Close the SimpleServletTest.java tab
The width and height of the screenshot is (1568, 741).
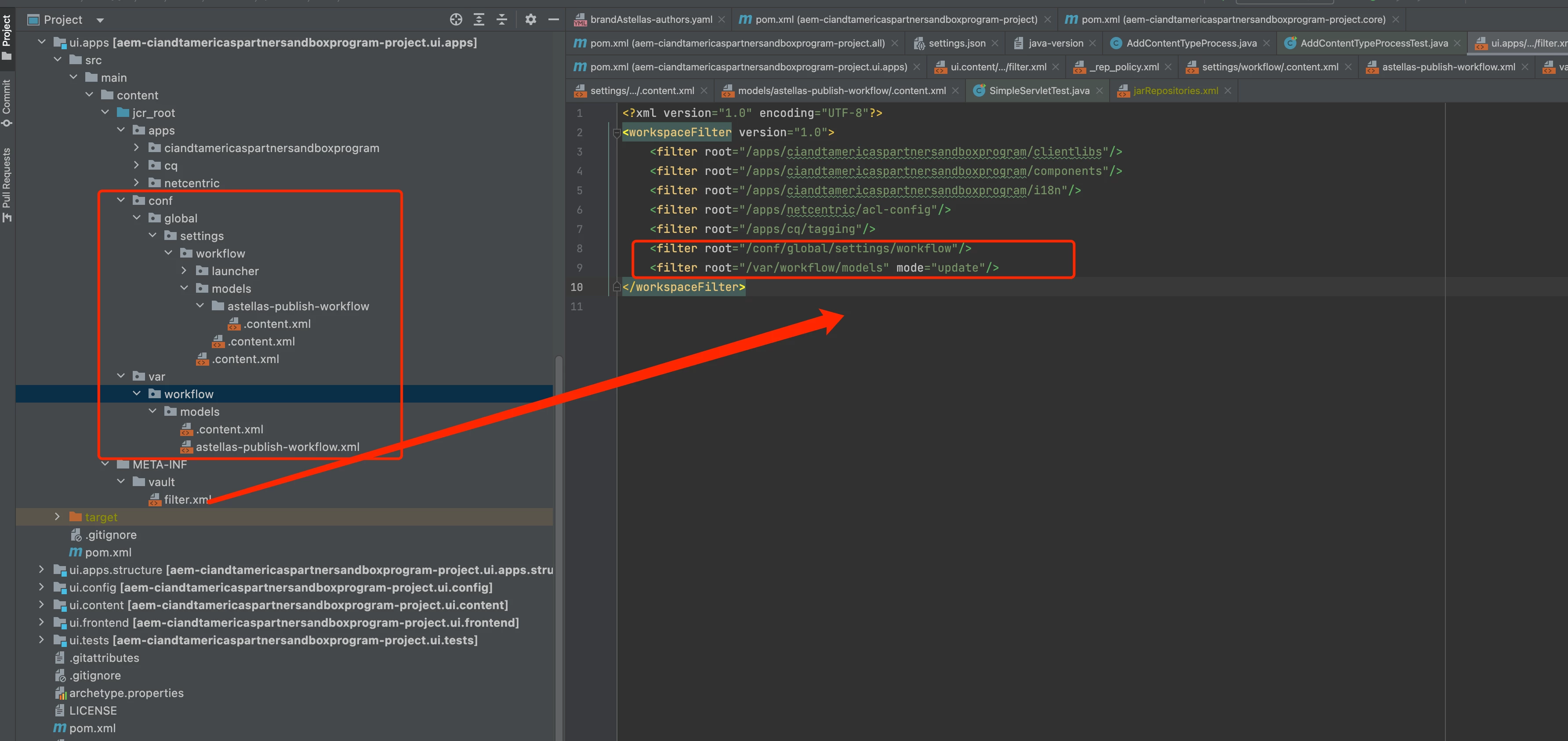click(x=1099, y=91)
